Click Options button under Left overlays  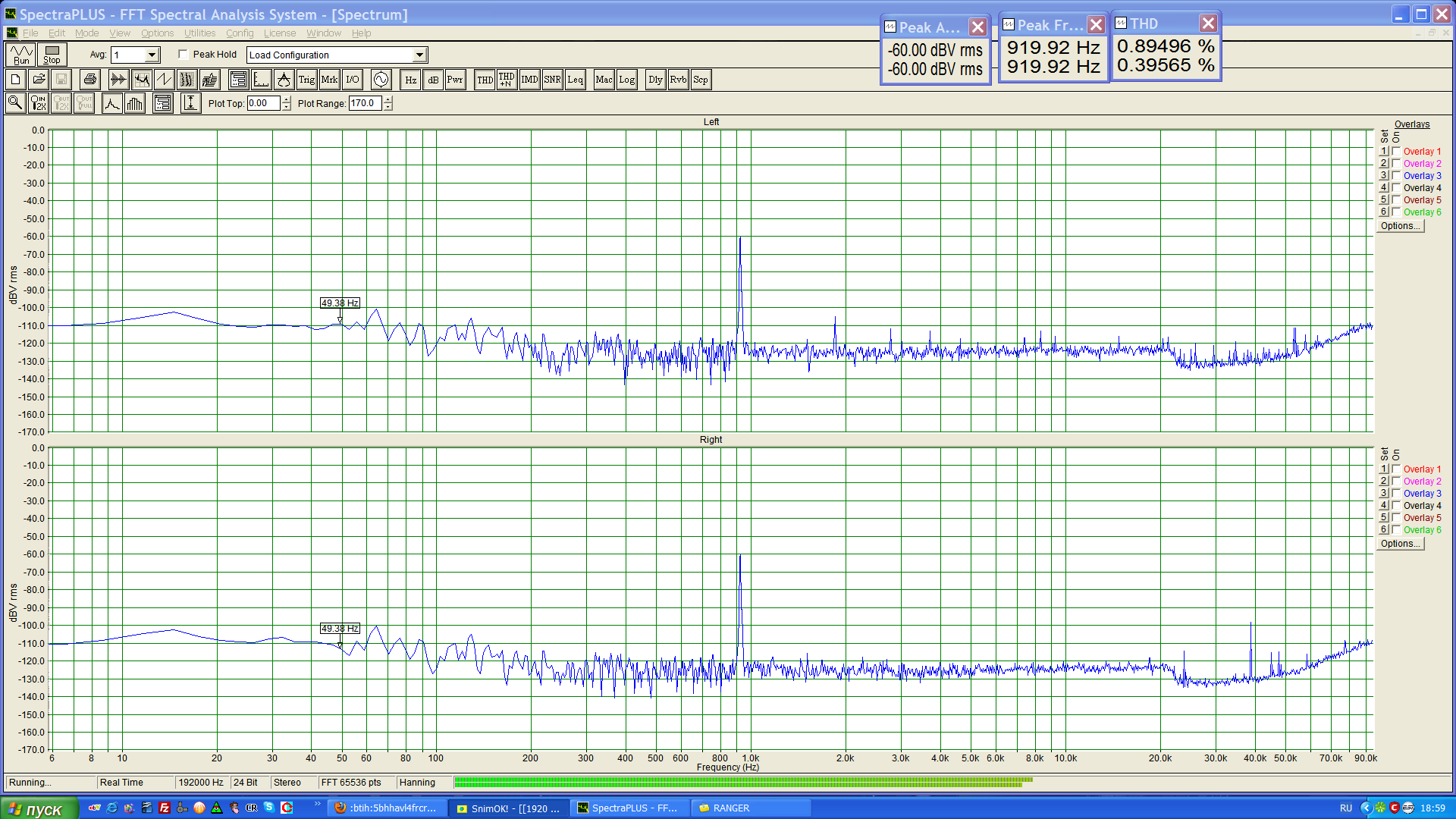coord(1400,226)
